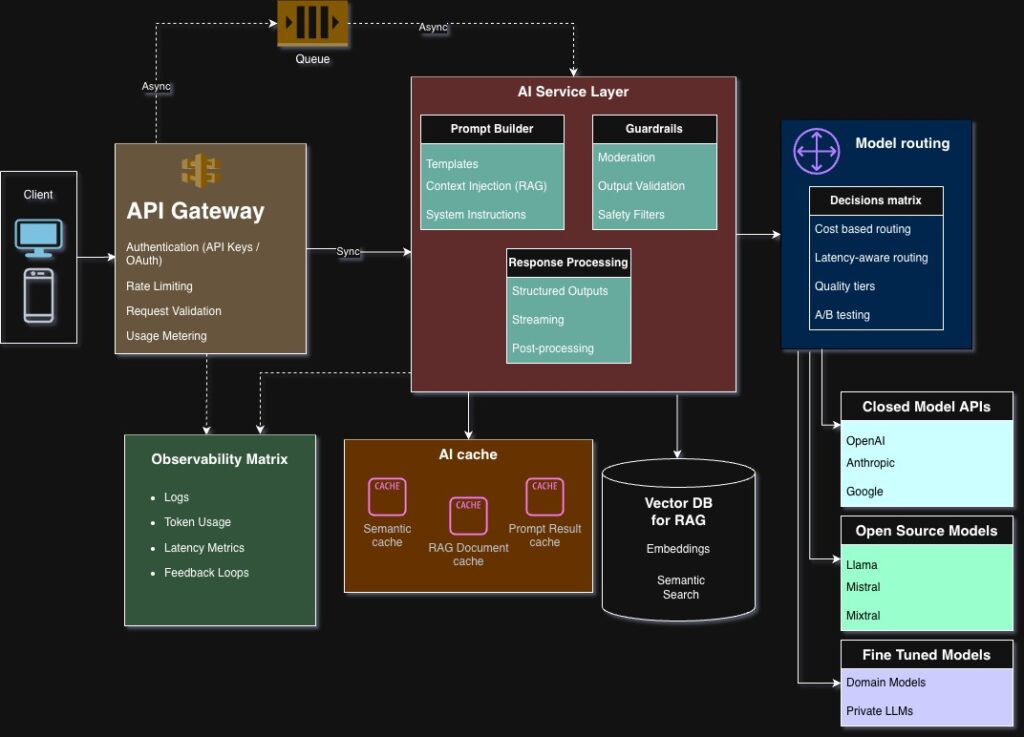Image resolution: width=1024 pixels, height=737 pixels.
Task: Click the Decisions matrix header
Action: 876,200
